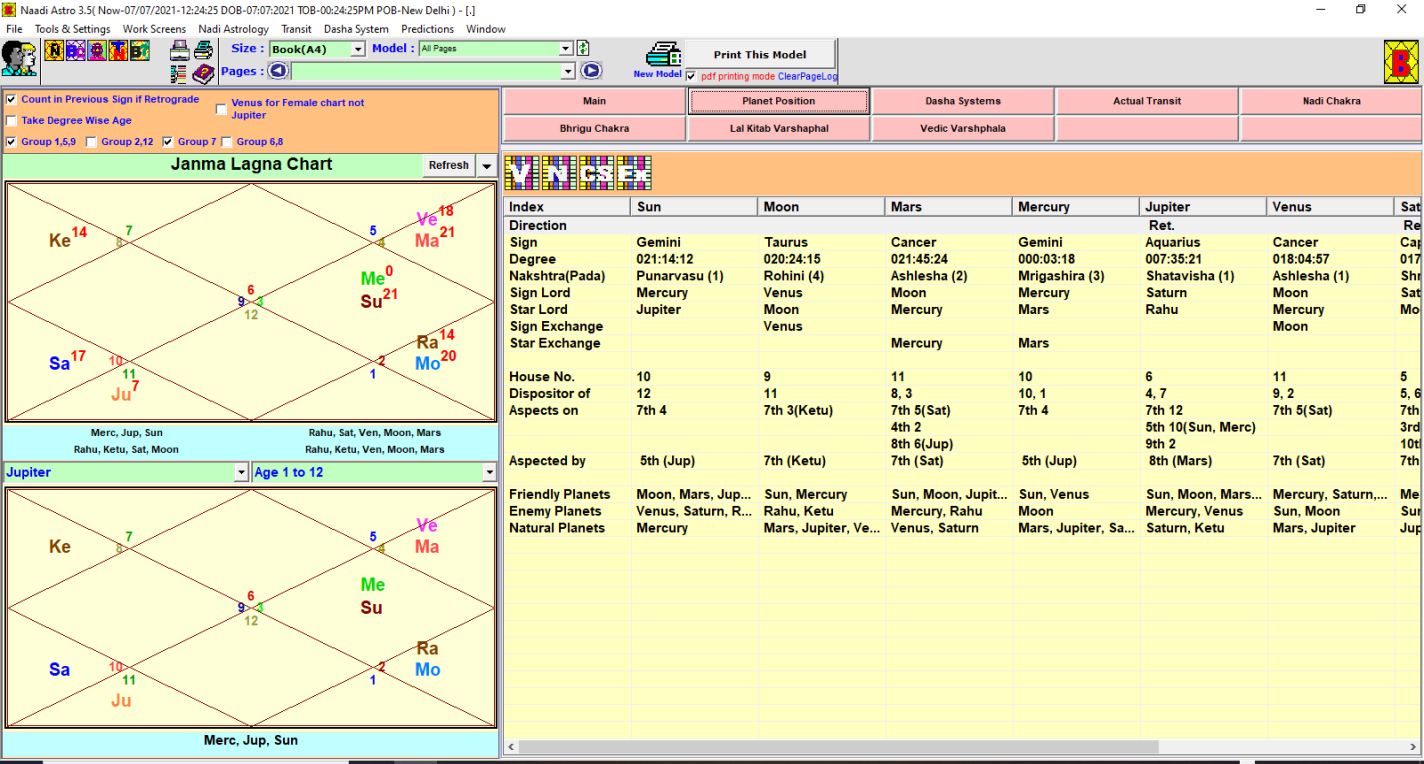Click the 'T' chart icon in toolbar
This screenshot has width=1424, height=764.
(118, 51)
